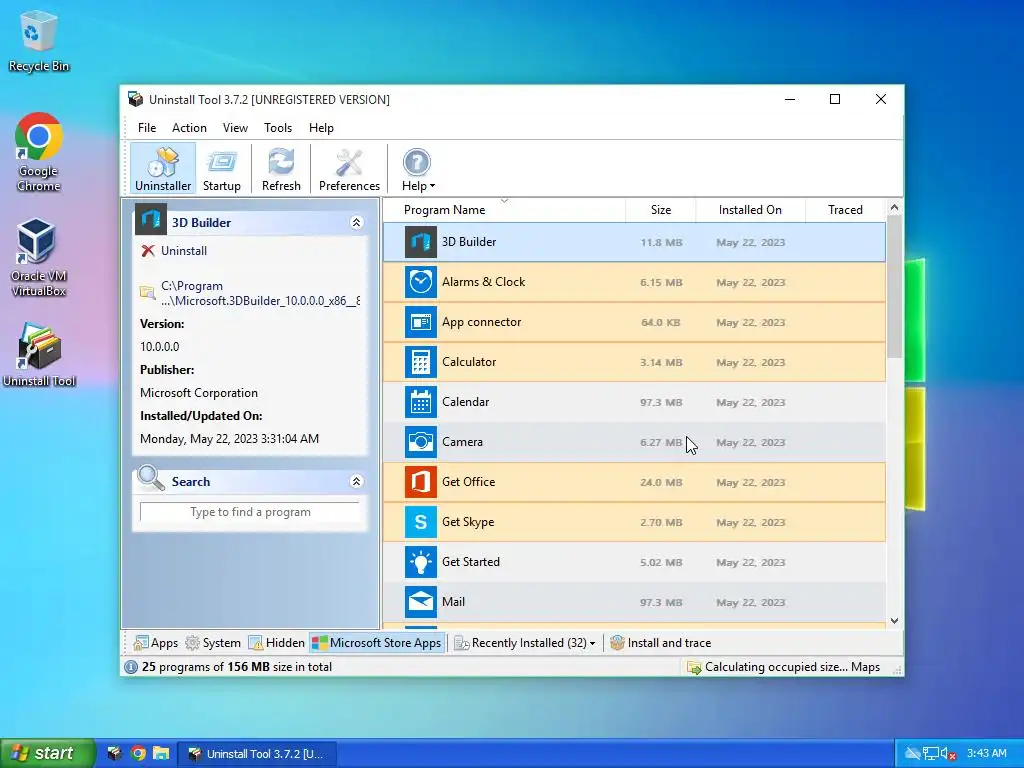This screenshot has width=1024, height=768.
Task: Collapse the Search panel
Action: (357, 481)
